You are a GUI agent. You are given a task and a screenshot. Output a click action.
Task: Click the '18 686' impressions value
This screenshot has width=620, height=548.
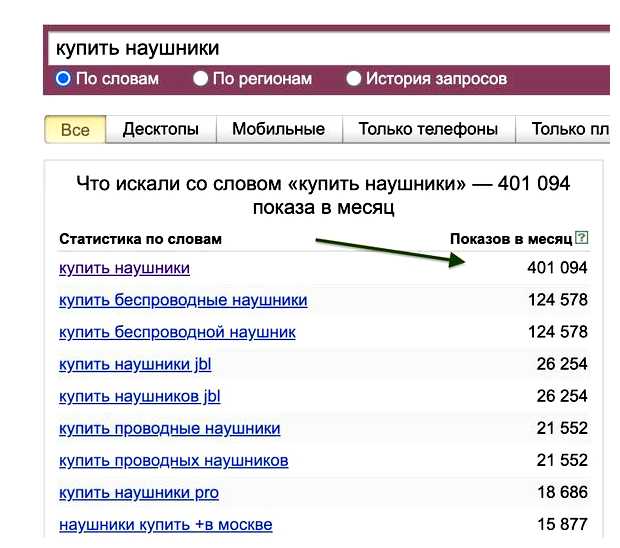pos(562,492)
